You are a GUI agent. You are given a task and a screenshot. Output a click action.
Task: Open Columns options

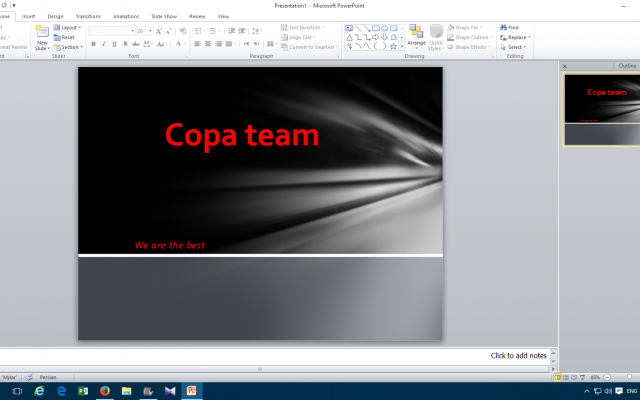pyautogui.click(x=271, y=44)
